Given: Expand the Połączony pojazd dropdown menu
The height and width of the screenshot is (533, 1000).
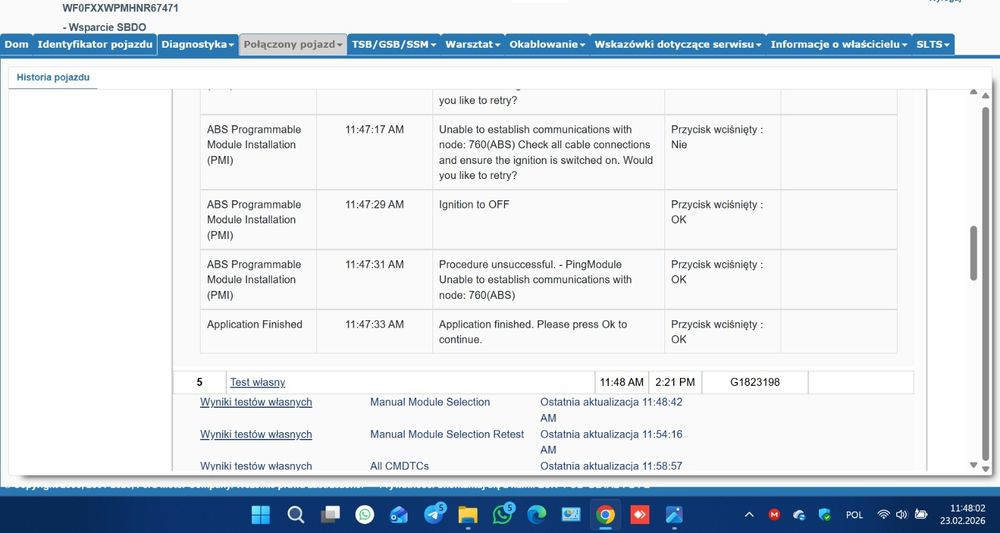Looking at the screenshot, I should coord(293,45).
